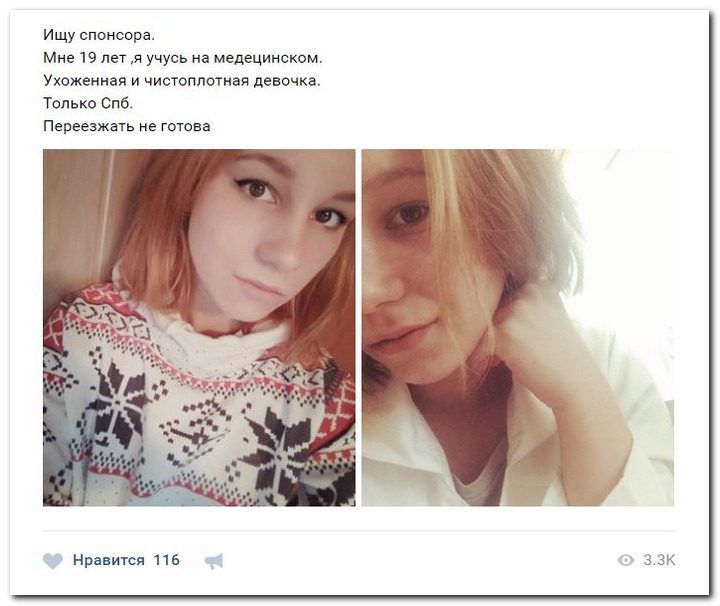Click the megaphone share icon

(214, 561)
